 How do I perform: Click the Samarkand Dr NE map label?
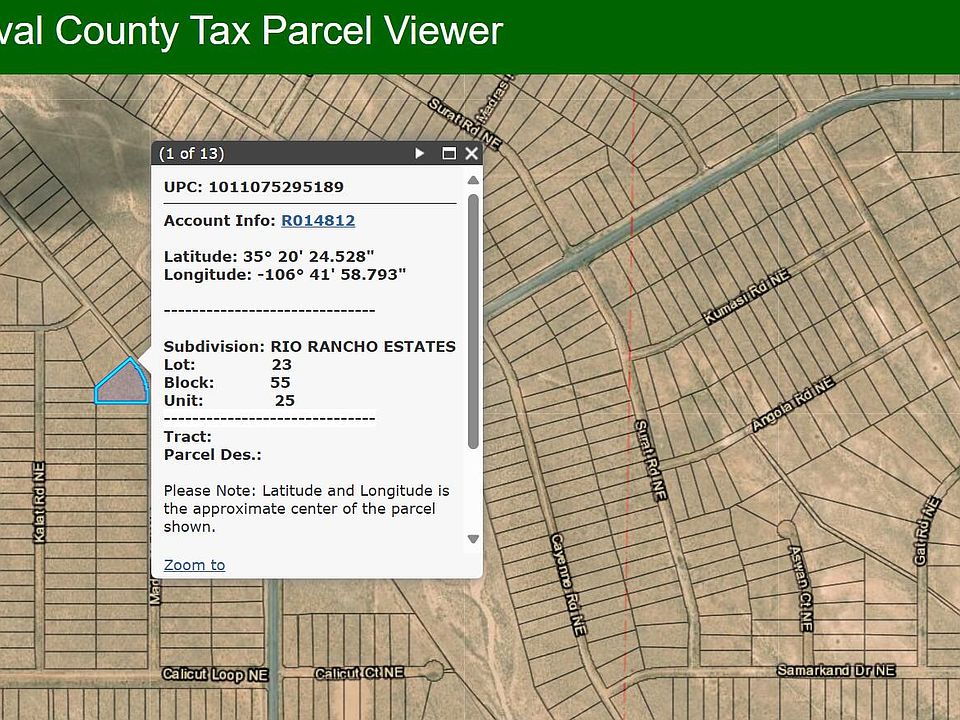pyautogui.click(x=836, y=670)
